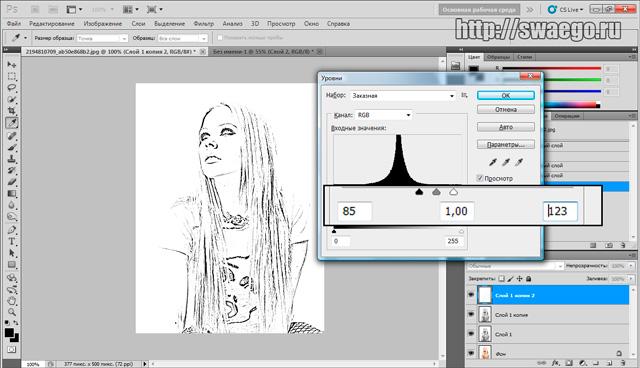Viewport: 640px width, 368px height.
Task: Open layer styles fx menu
Action: 556,363
